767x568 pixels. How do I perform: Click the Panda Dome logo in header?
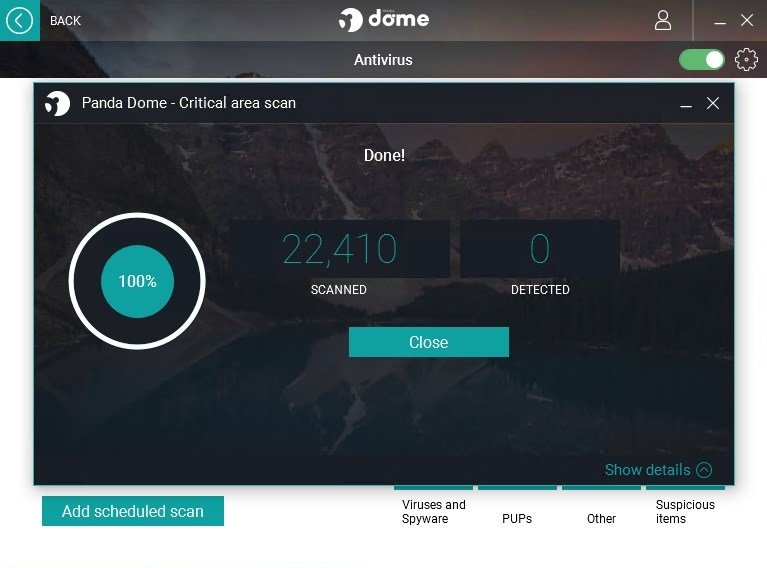[384, 20]
